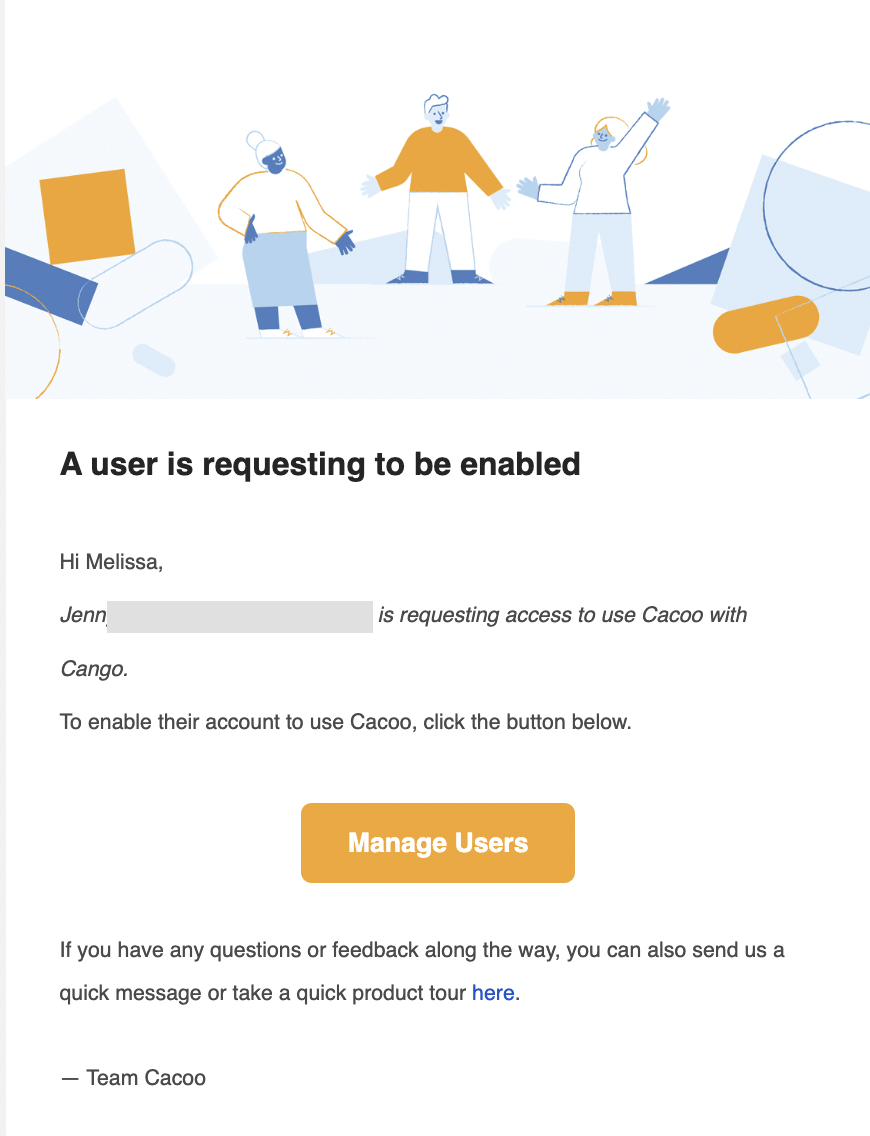870x1136 pixels.
Task: Click the grey redacted name block
Action: [240, 617]
